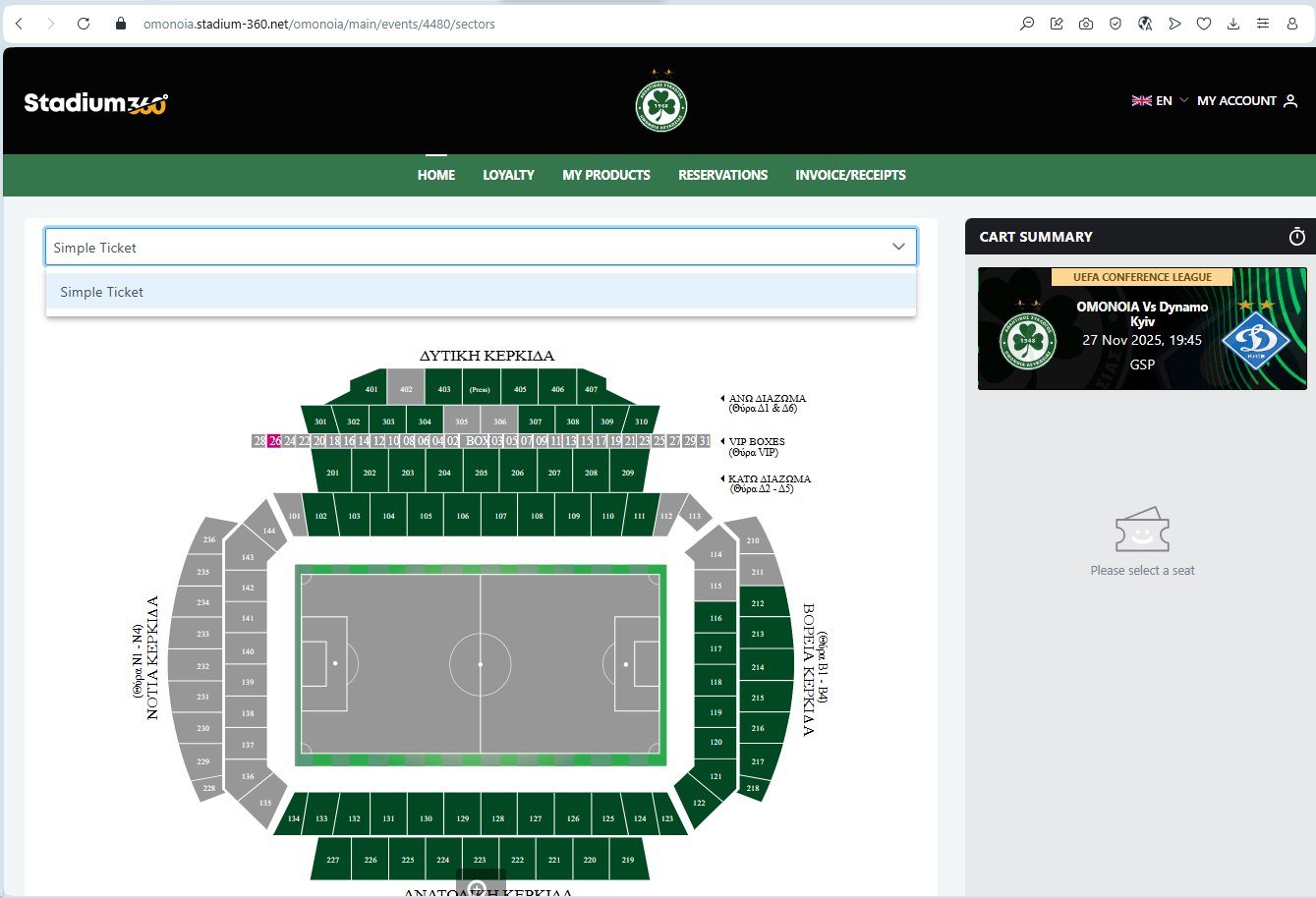Open MY PRODUCTS link
Screen dimensions: 1316x898
pos(606,175)
